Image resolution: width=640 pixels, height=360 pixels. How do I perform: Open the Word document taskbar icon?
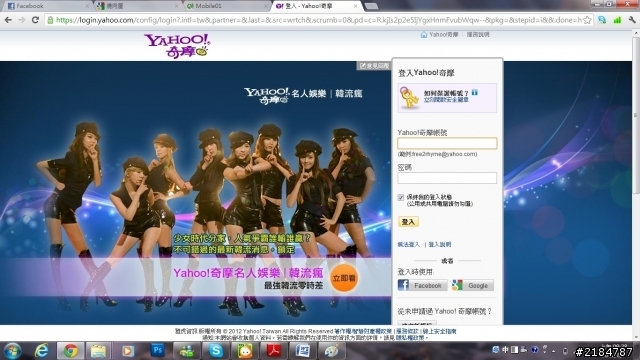[303, 351]
